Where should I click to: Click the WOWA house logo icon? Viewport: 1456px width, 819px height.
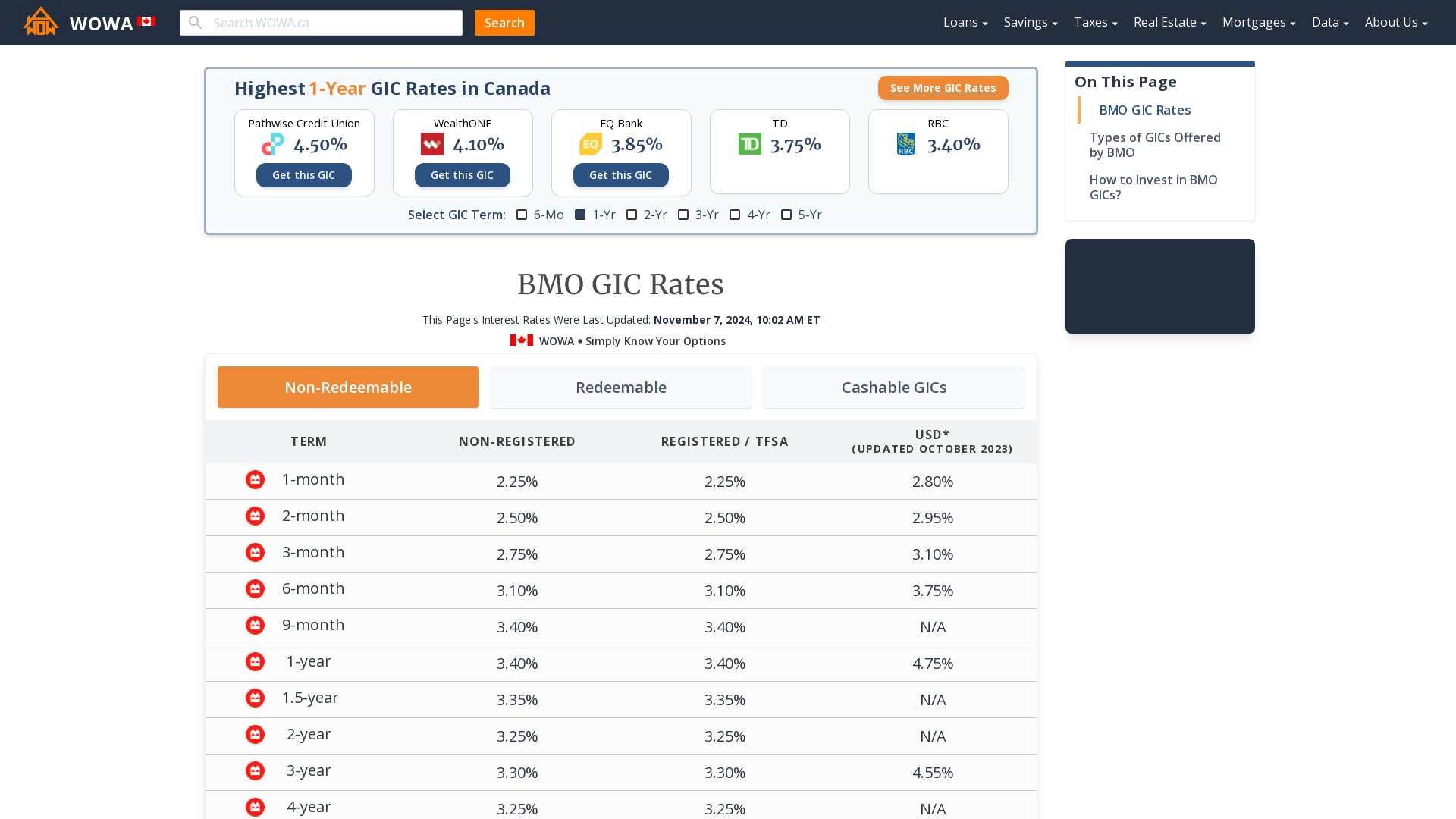pos(41,22)
